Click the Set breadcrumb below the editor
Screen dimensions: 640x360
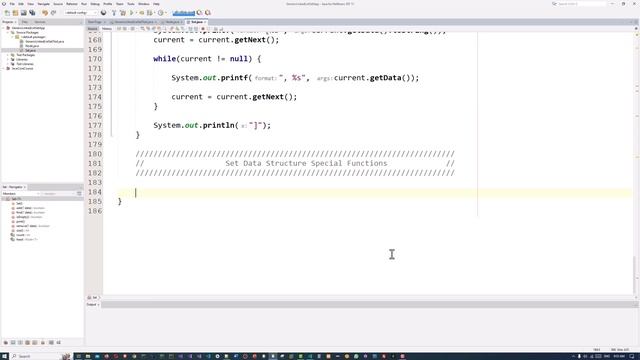click(93, 298)
